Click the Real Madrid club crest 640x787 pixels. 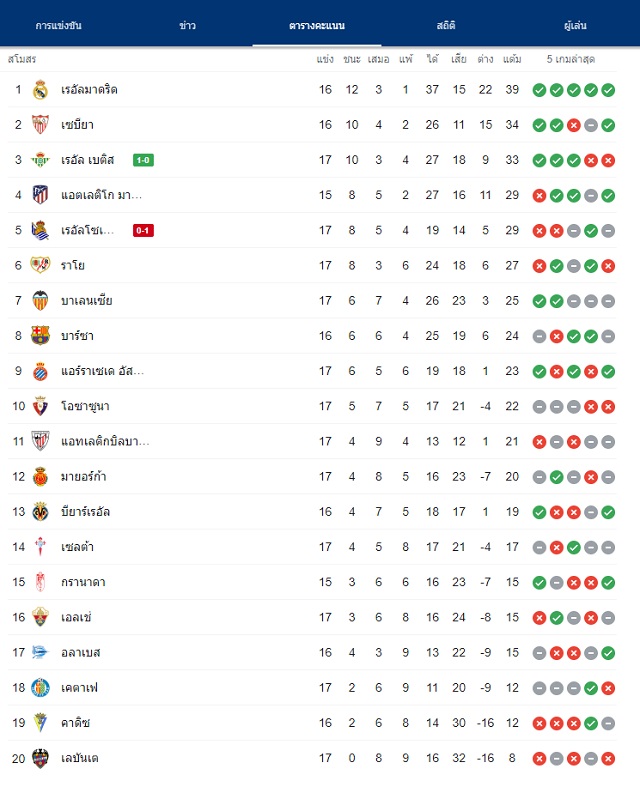click(x=40, y=90)
